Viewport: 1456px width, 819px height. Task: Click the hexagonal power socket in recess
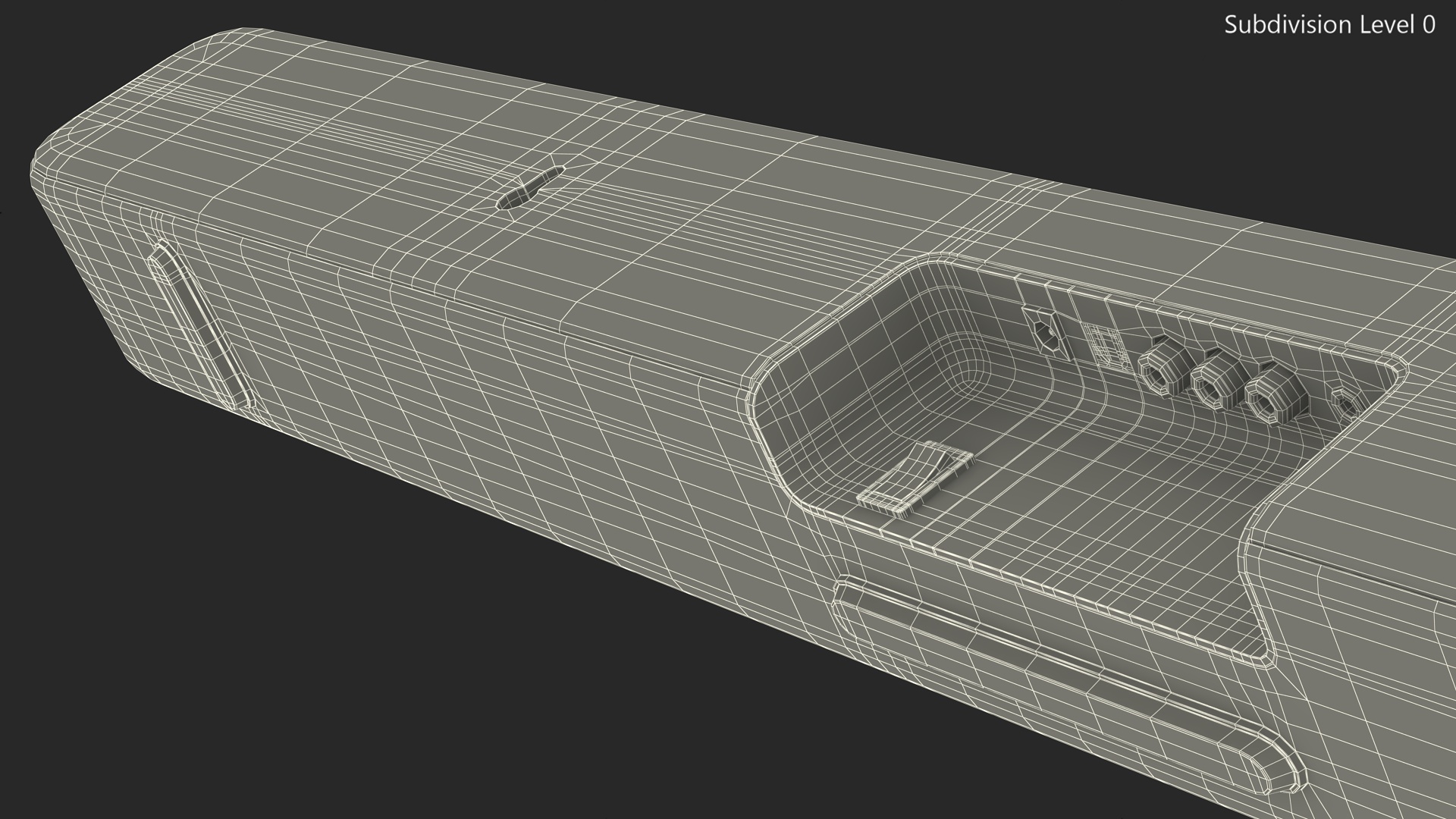[x=1046, y=334]
